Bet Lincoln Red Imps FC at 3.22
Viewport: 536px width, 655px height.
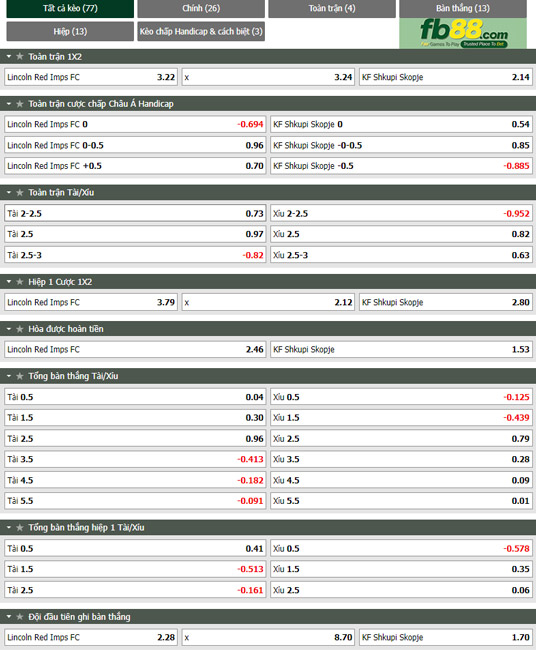91,77
